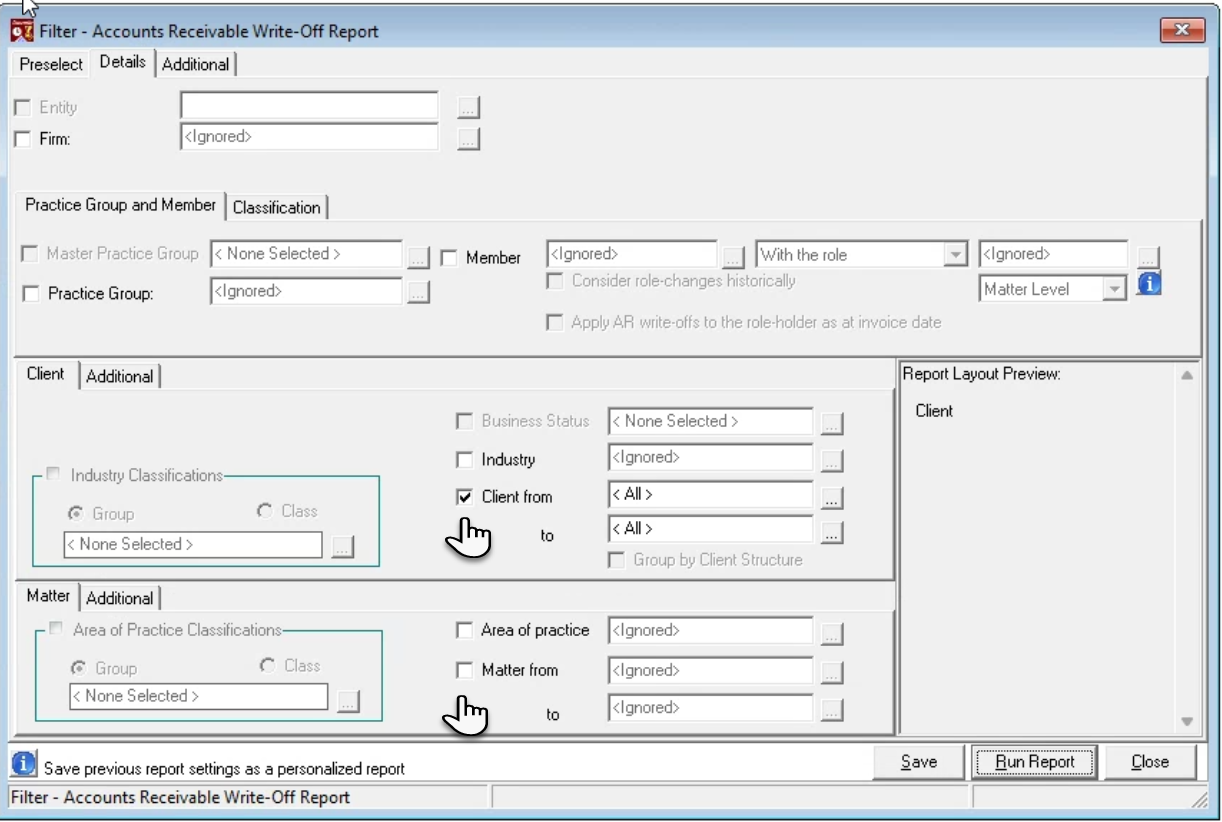Click the application icon in the title bar
The height and width of the screenshot is (822, 1222).
[x=22, y=31]
